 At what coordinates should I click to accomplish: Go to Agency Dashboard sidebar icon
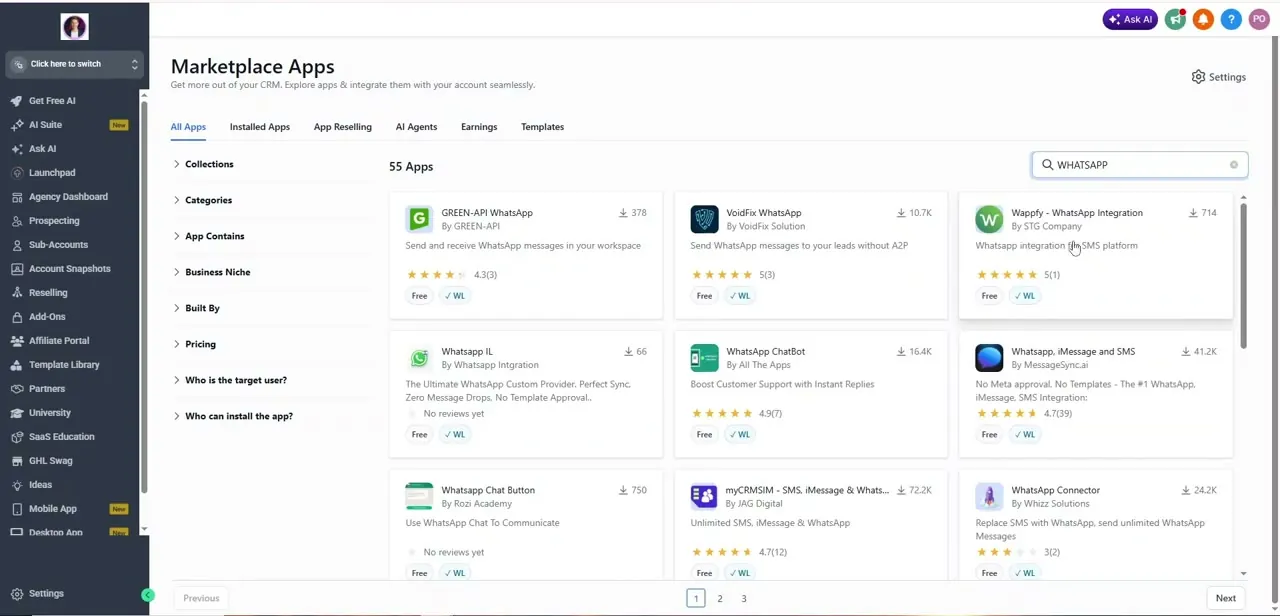pos(17,197)
